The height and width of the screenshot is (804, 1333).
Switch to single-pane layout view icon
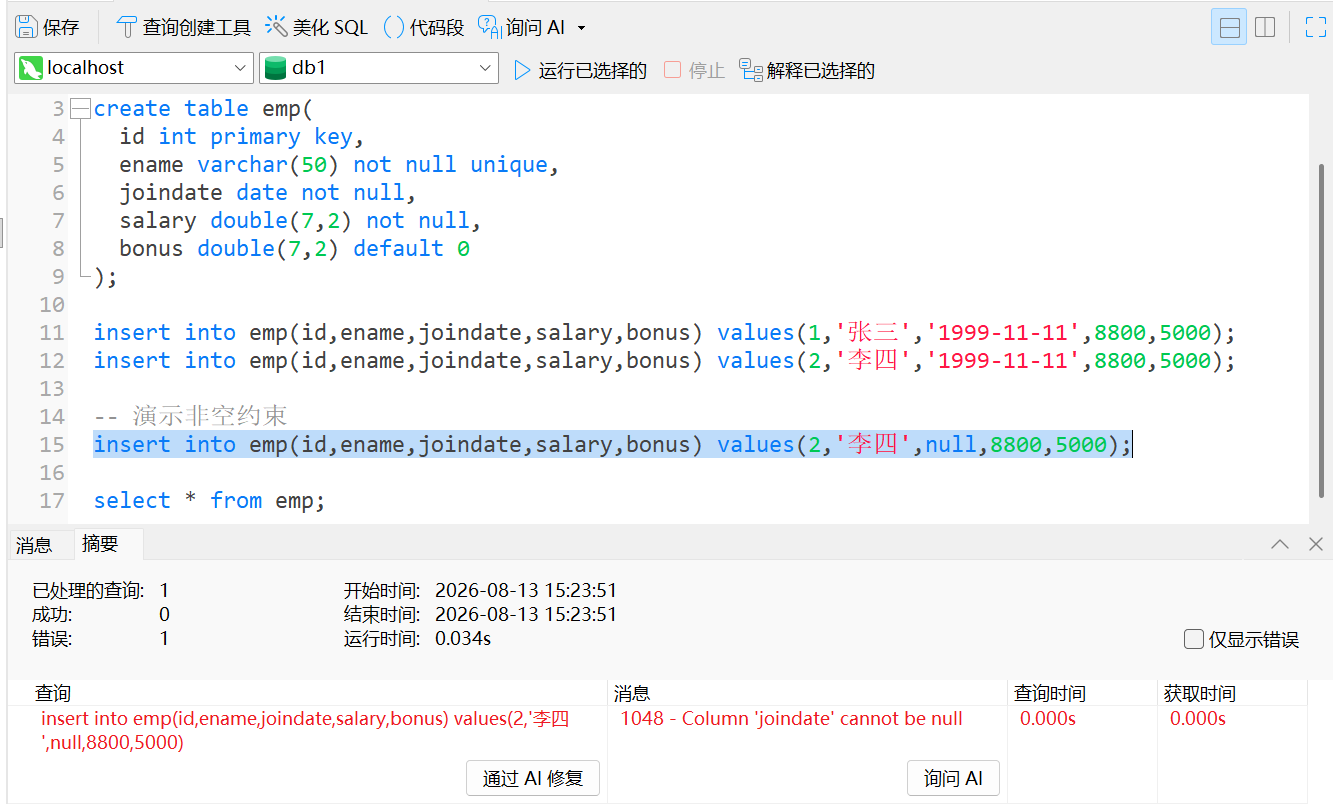[1229, 27]
